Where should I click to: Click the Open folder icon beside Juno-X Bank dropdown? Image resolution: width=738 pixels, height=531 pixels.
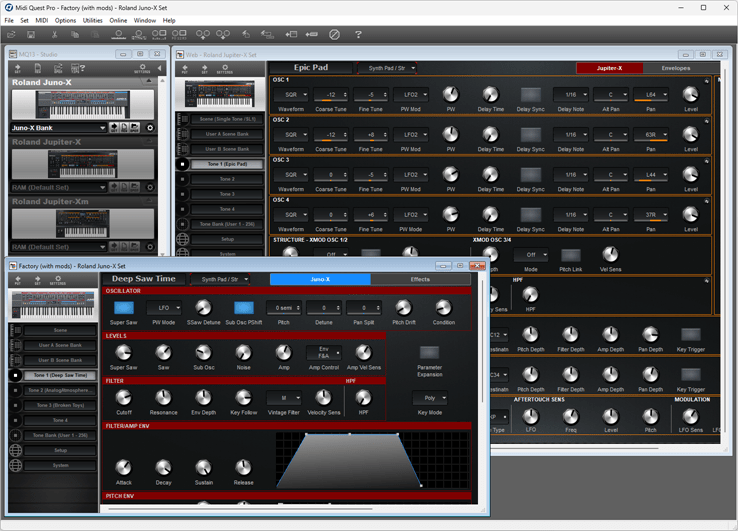coord(135,128)
